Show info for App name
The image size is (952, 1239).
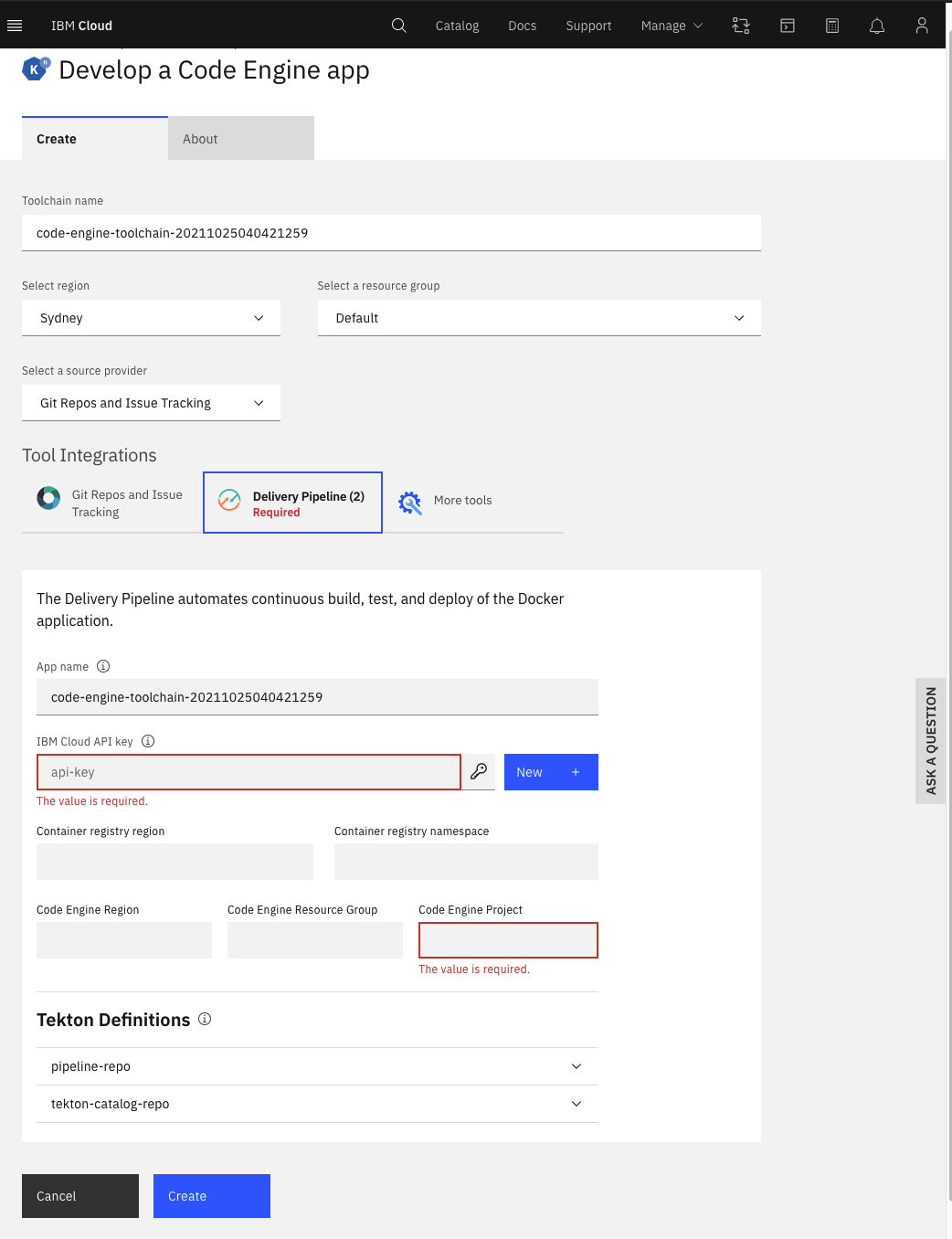tap(103, 666)
